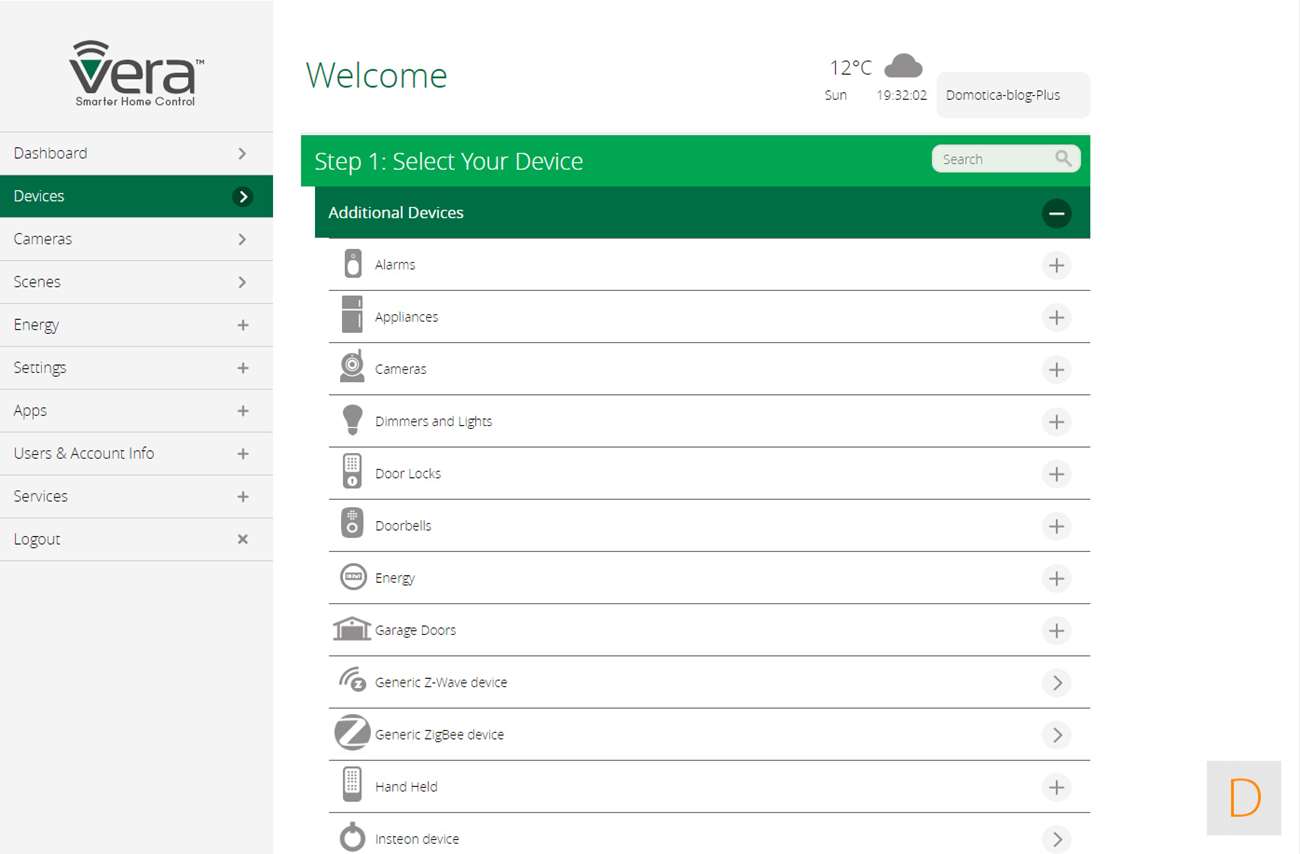The width and height of the screenshot is (1300, 854).
Task: Open the Dashboard menu item
Action: click(136, 153)
